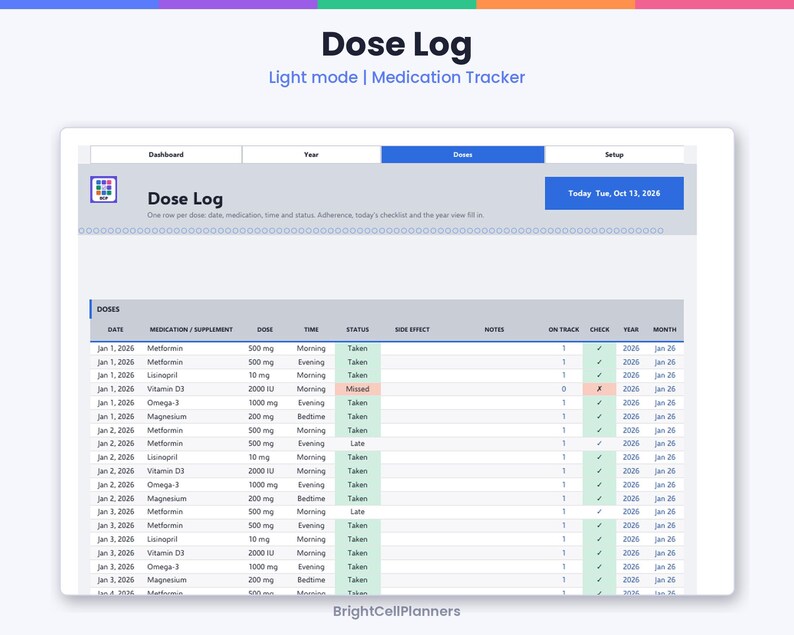
Task: Select the DATE column header
Action: pyautogui.click(x=115, y=330)
